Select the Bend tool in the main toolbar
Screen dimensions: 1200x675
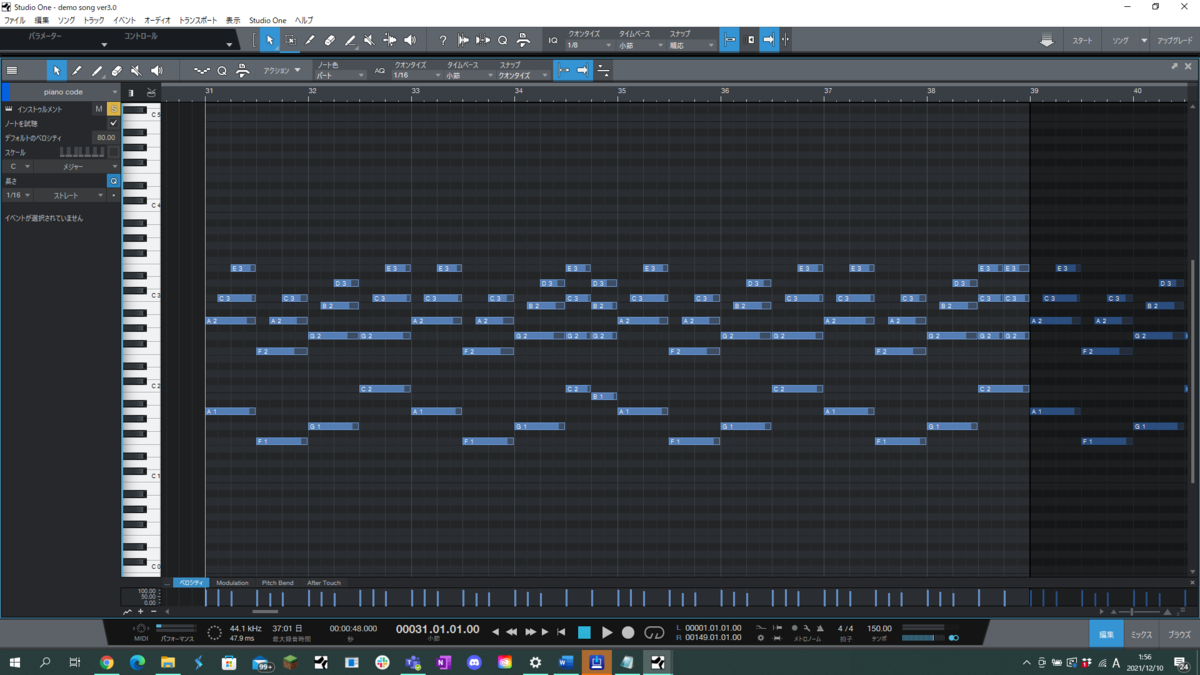(389, 40)
